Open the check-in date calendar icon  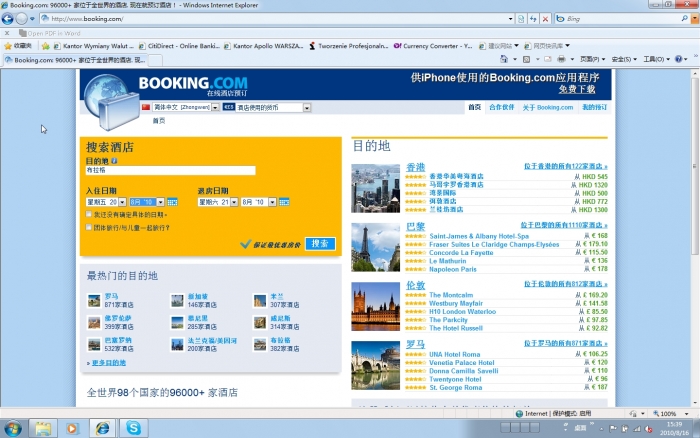point(173,202)
